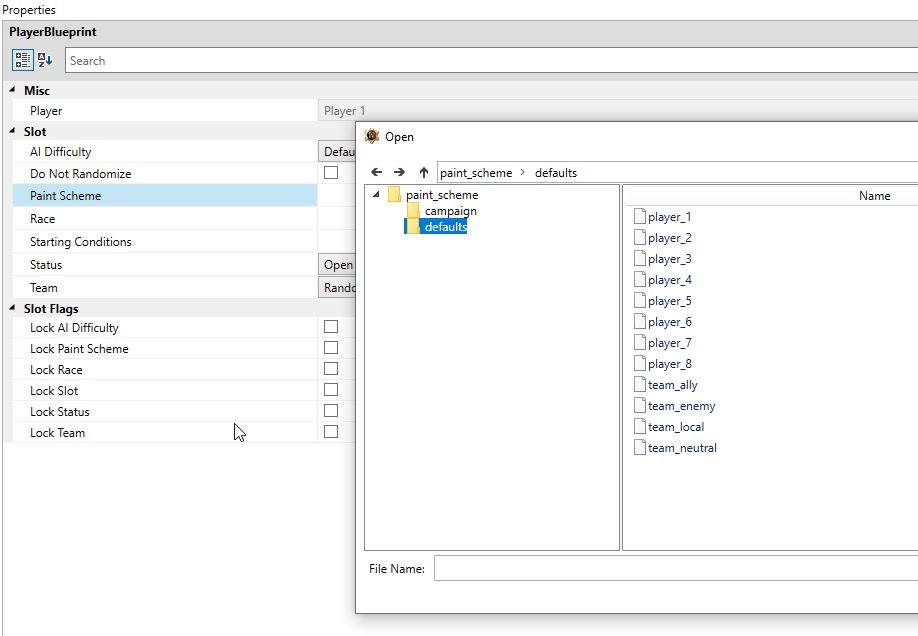Screen dimensions: 918x636
Task: Go forward in Open dialog
Action: [x=399, y=172]
